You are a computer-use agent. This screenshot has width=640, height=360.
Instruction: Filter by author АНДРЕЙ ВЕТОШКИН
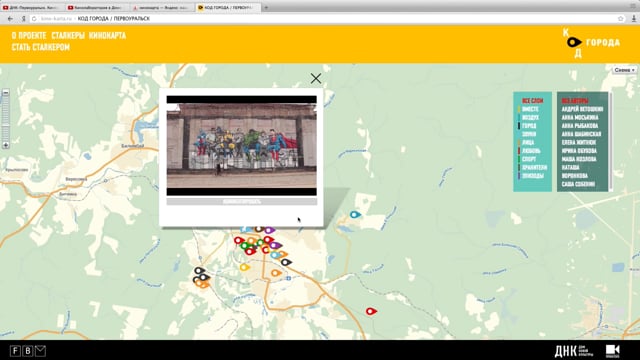(582, 109)
